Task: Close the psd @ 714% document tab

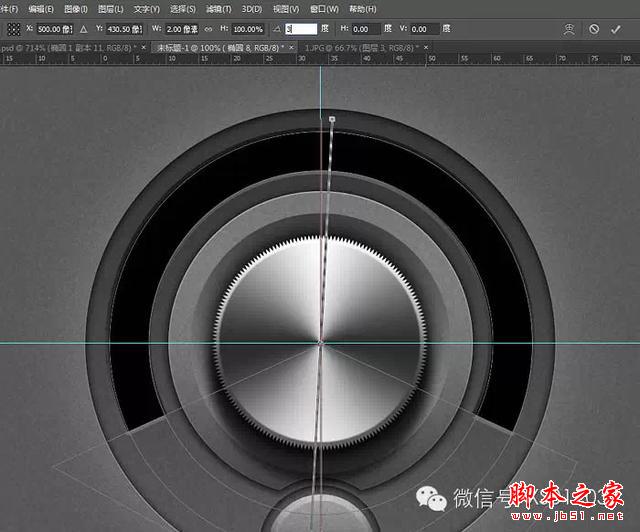Action: pos(143,48)
